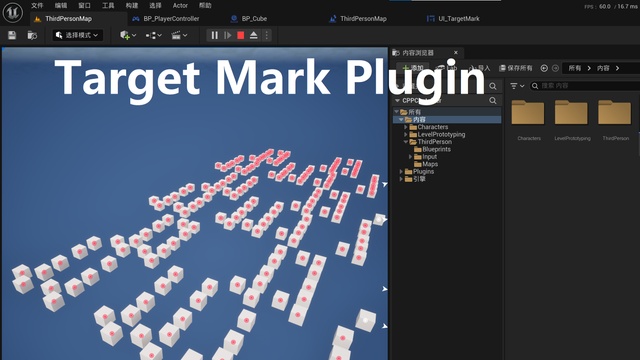Image resolution: width=640 pixels, height=360 pixels.
Task: Open play options three-dot menu
Action: point(267,36)
